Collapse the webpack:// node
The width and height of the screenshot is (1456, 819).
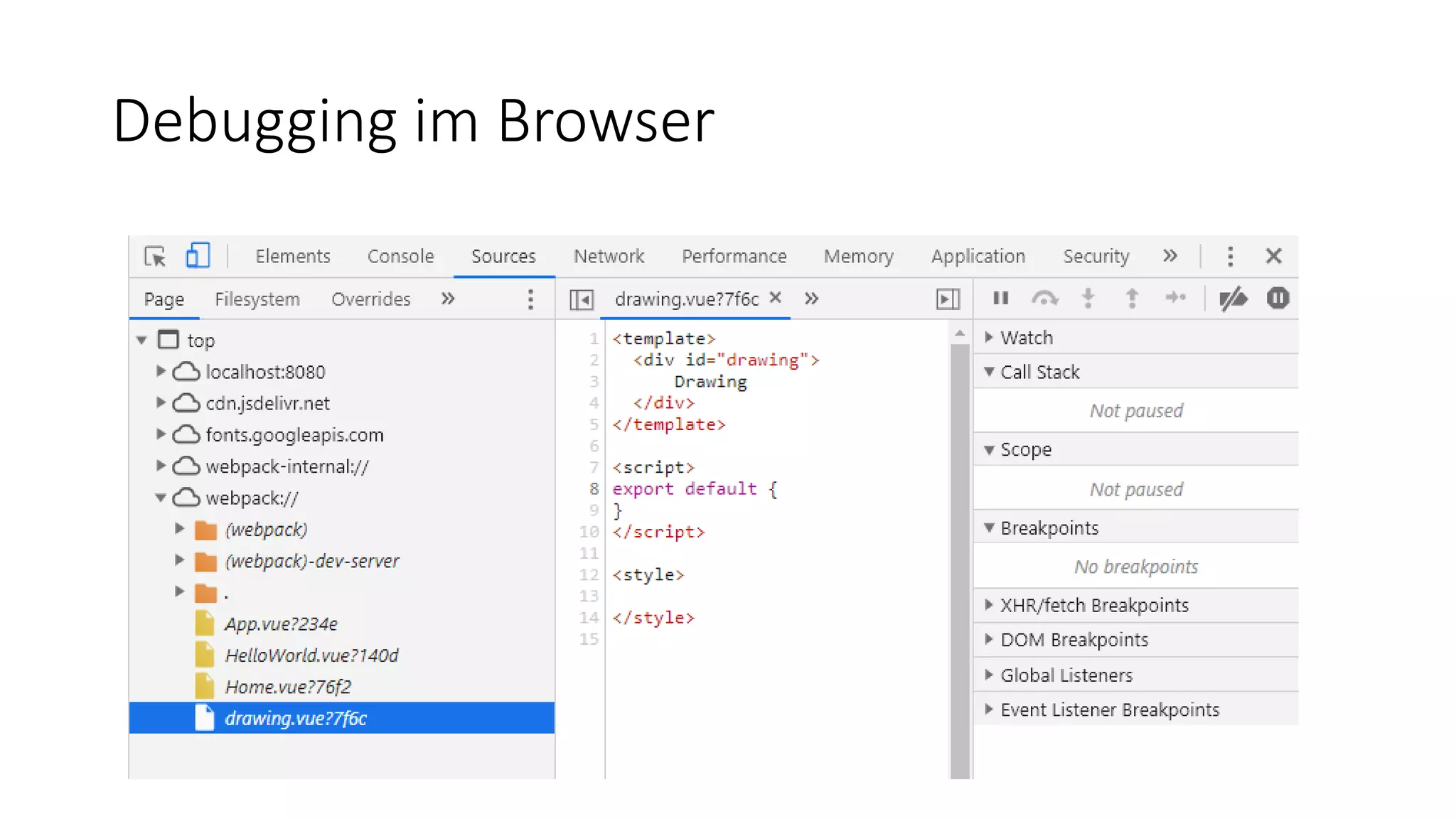pos(161,498)
